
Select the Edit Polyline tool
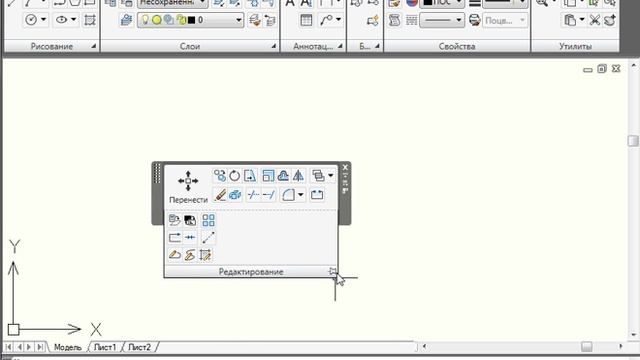[175, 255]
